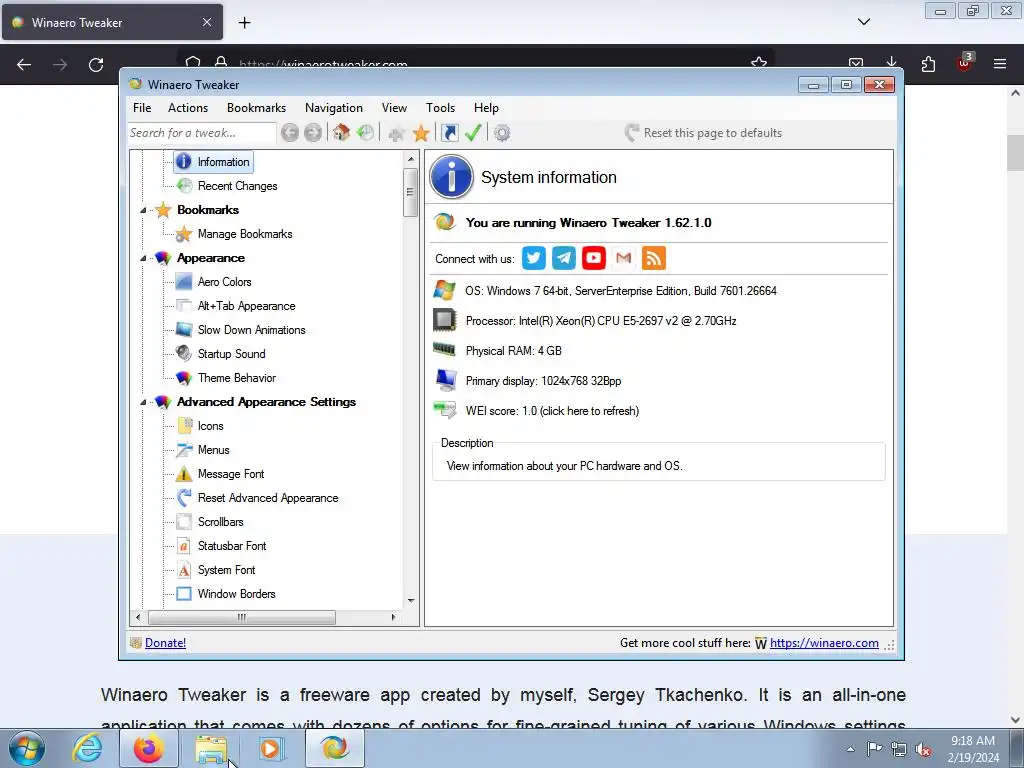Click the Donate! link

(x=165, y=643)
